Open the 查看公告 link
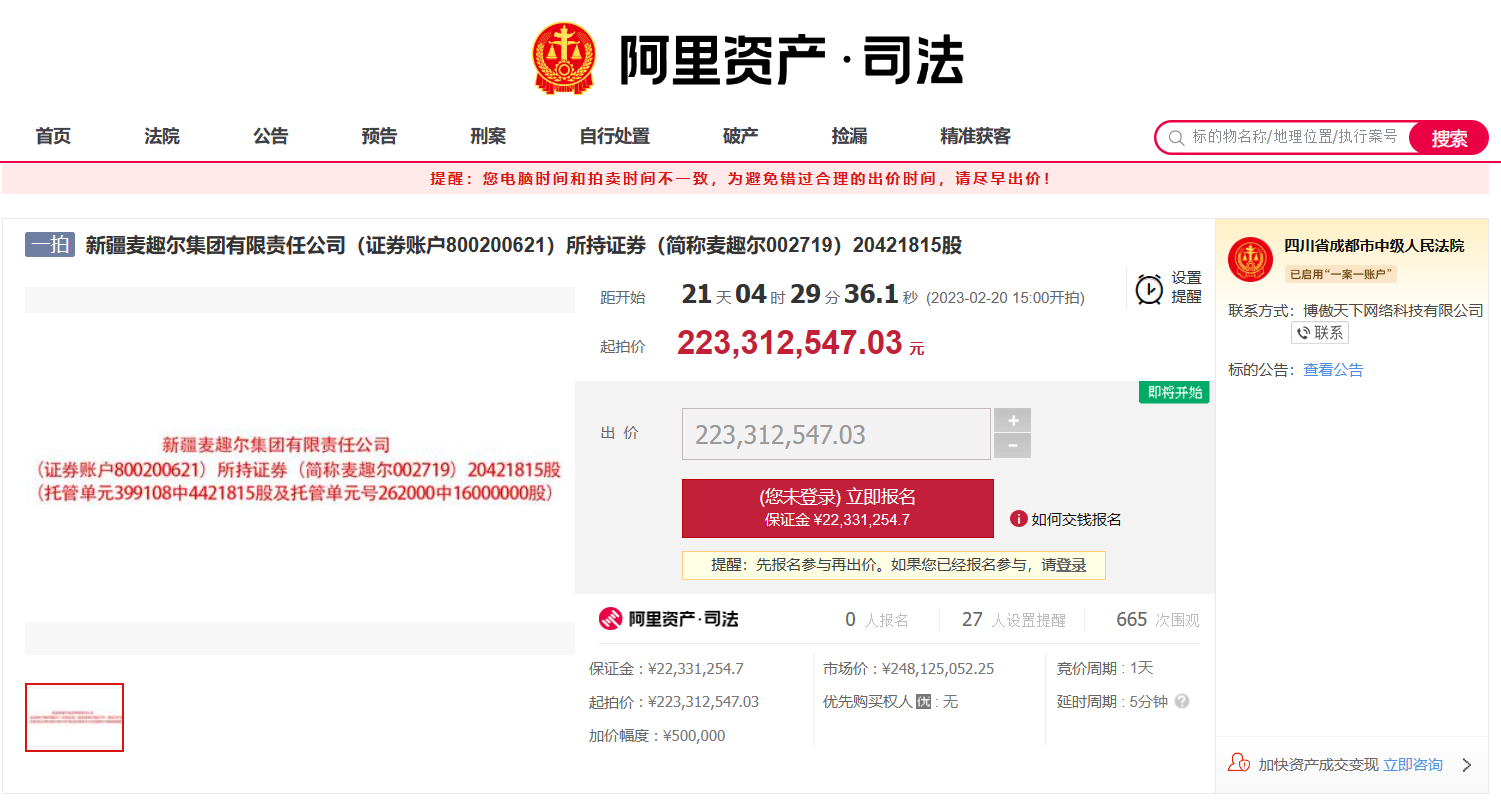The width and height of the screenshot is (1501, 802). pyautogui.click(x=1333, y=370)
